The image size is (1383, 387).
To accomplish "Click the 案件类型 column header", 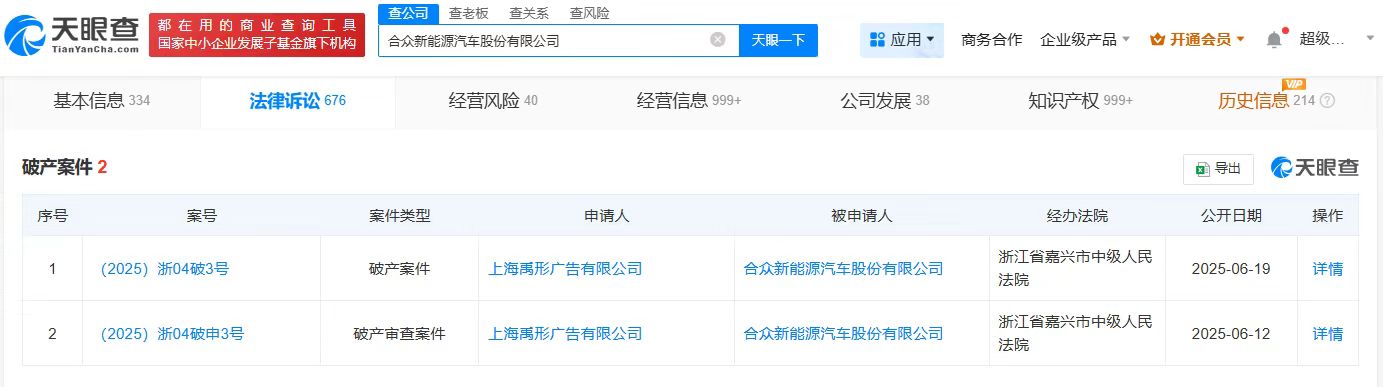I will tap(399, 215).
